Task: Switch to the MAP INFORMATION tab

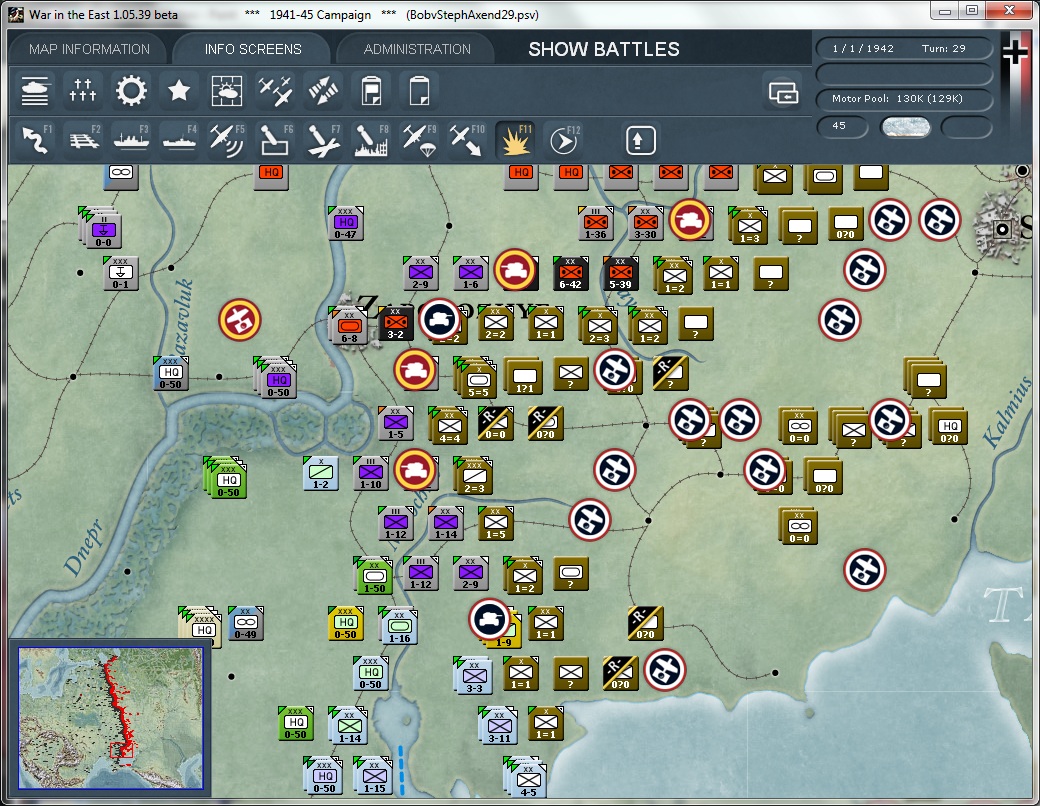Action: point(90,49)
